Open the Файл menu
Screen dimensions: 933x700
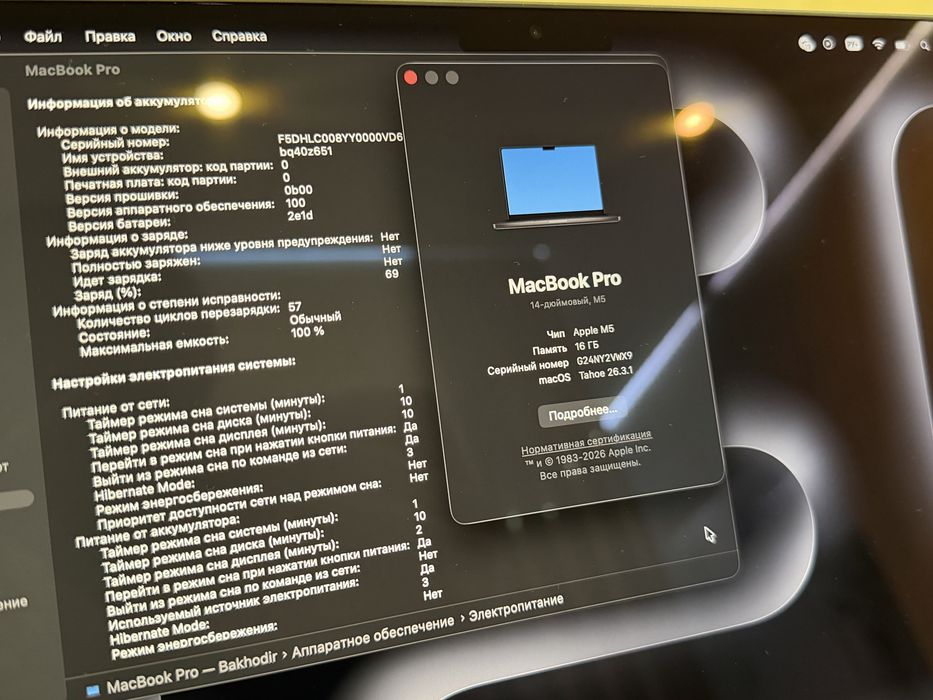pos(42,37)
